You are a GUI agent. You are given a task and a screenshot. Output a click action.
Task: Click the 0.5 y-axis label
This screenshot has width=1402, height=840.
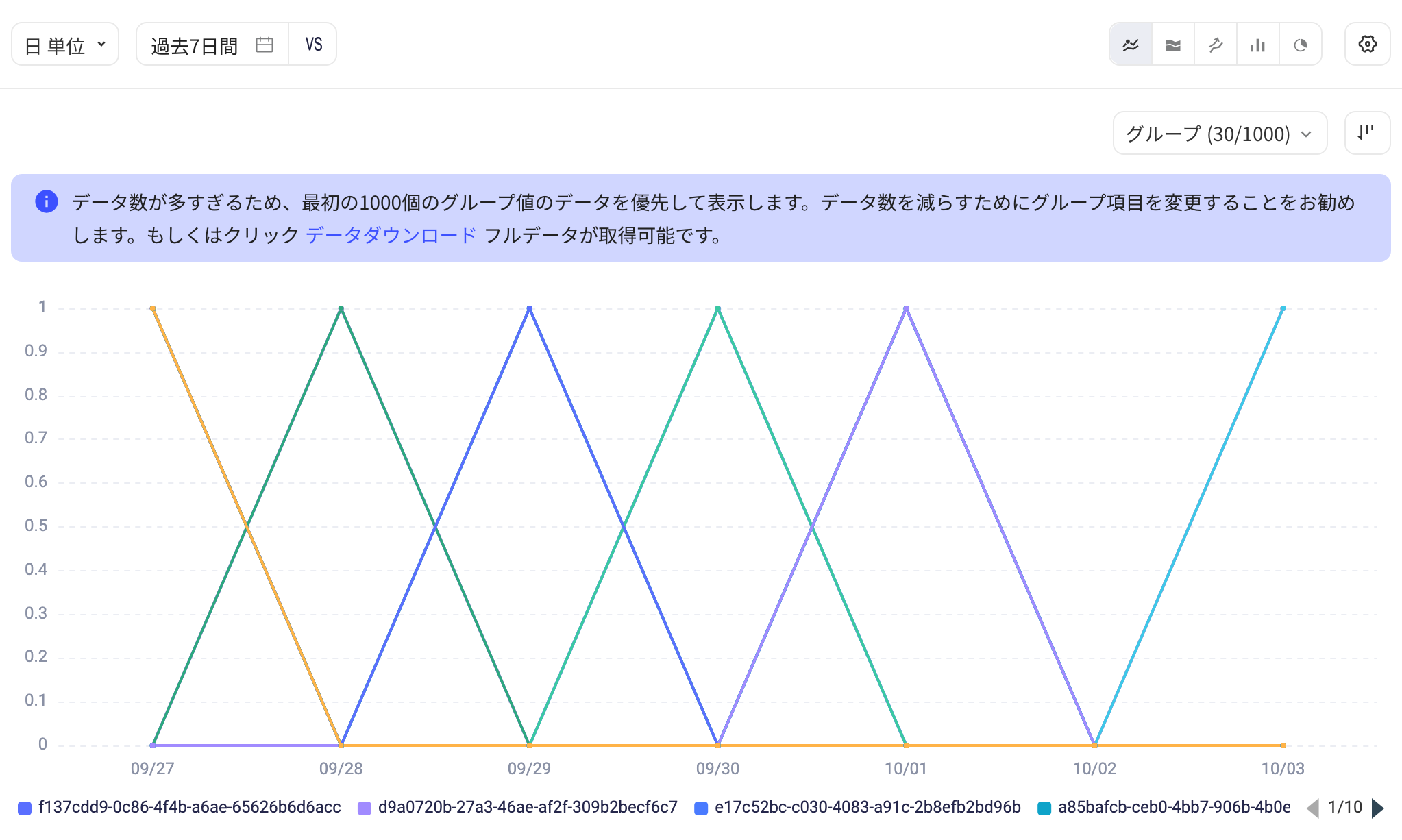coord(36,526)
